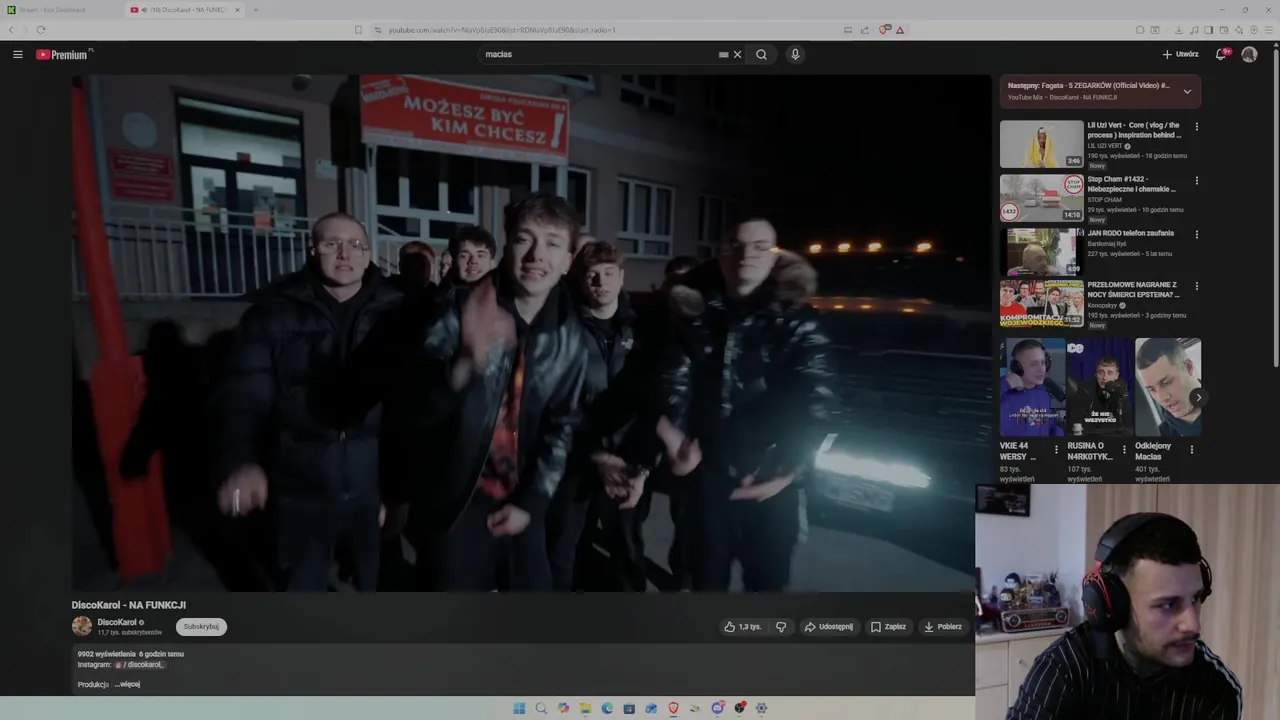Open options for VKIE 44 WERSY short

[x=1056, y=450]
